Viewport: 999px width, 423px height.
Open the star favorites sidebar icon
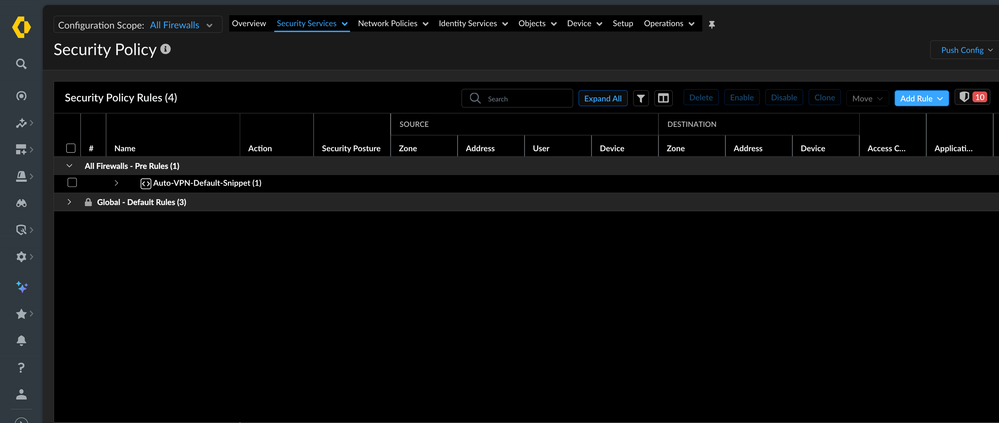point(21,314)
